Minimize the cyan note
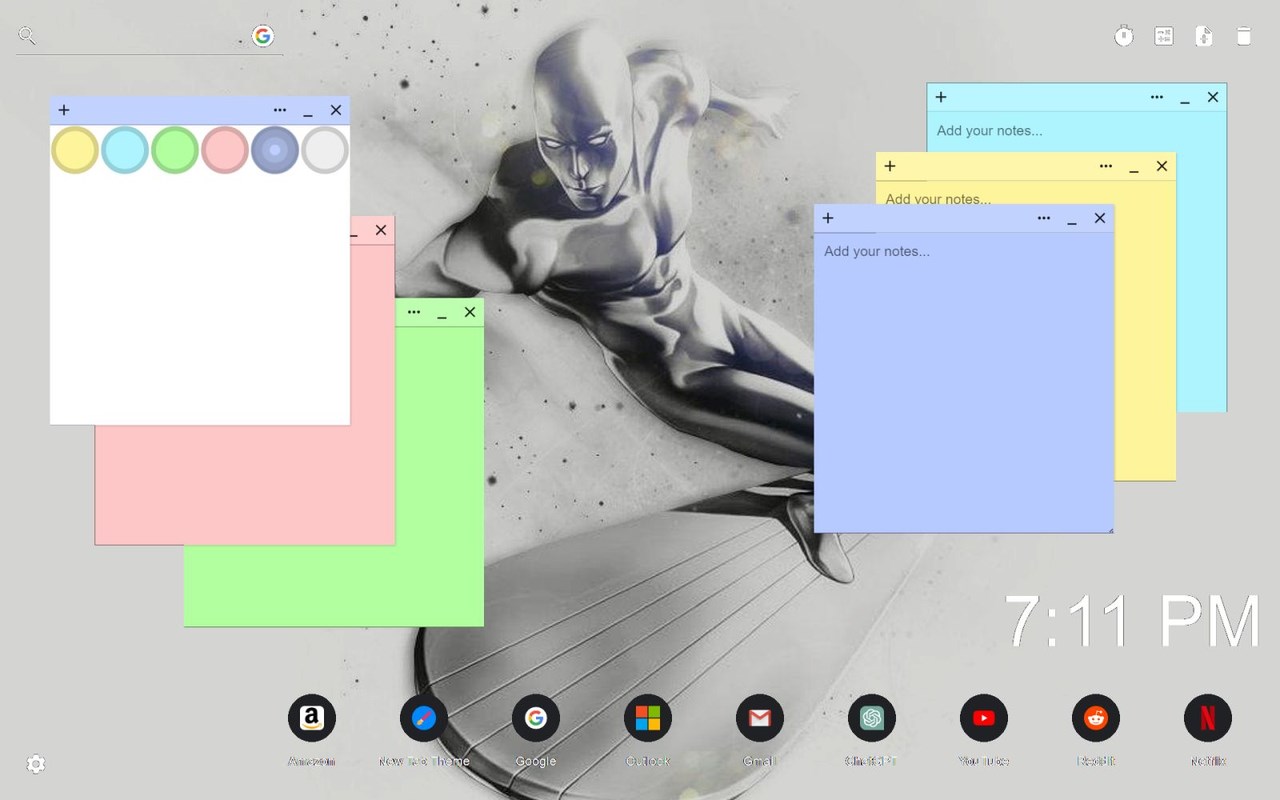This screenshot has width=1280, height=800. click(x=1185, y=99)
